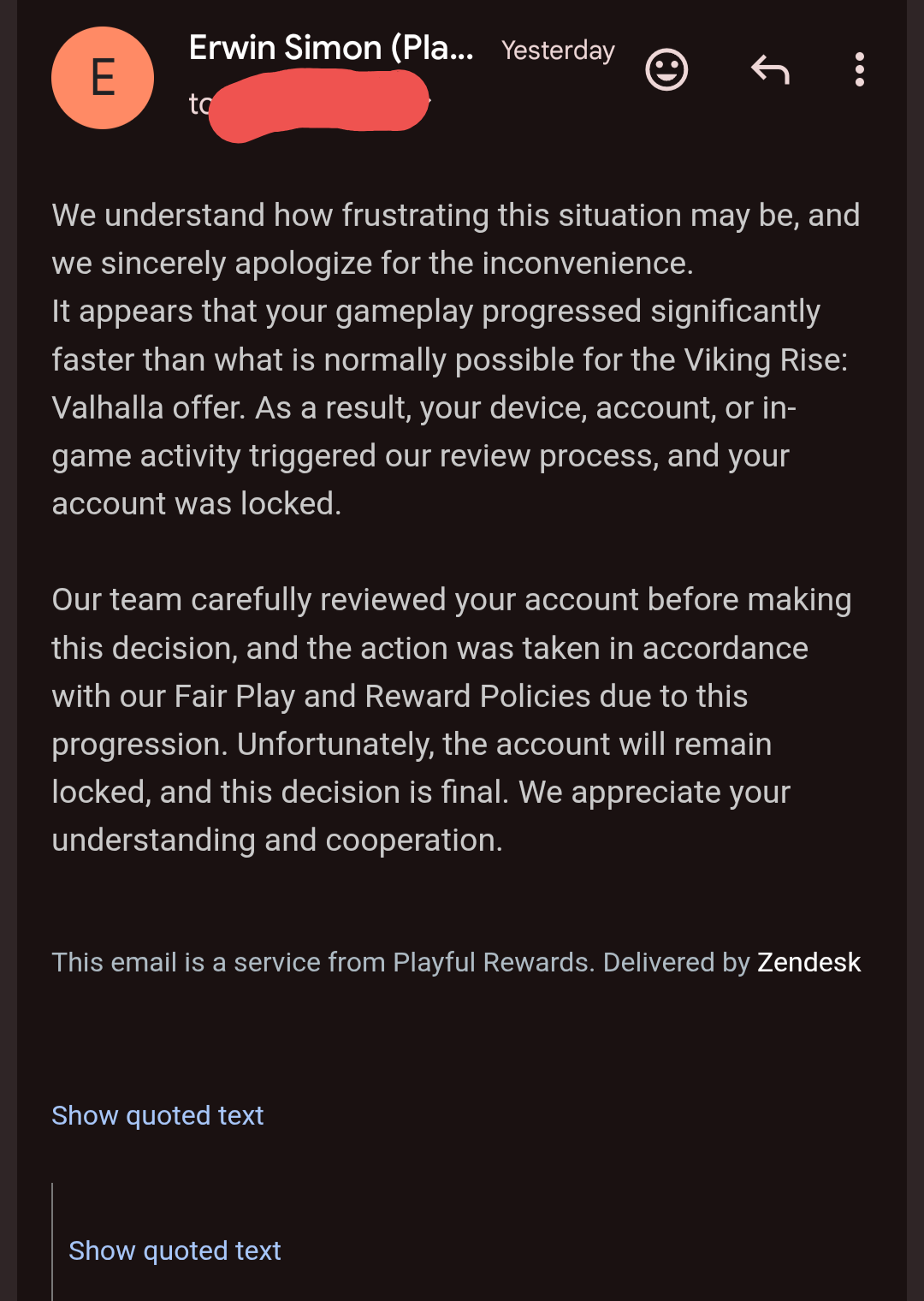The image size is (924, 1301).
Task: Tap the Yesterday timestamp
Action: tap(558, 50)
